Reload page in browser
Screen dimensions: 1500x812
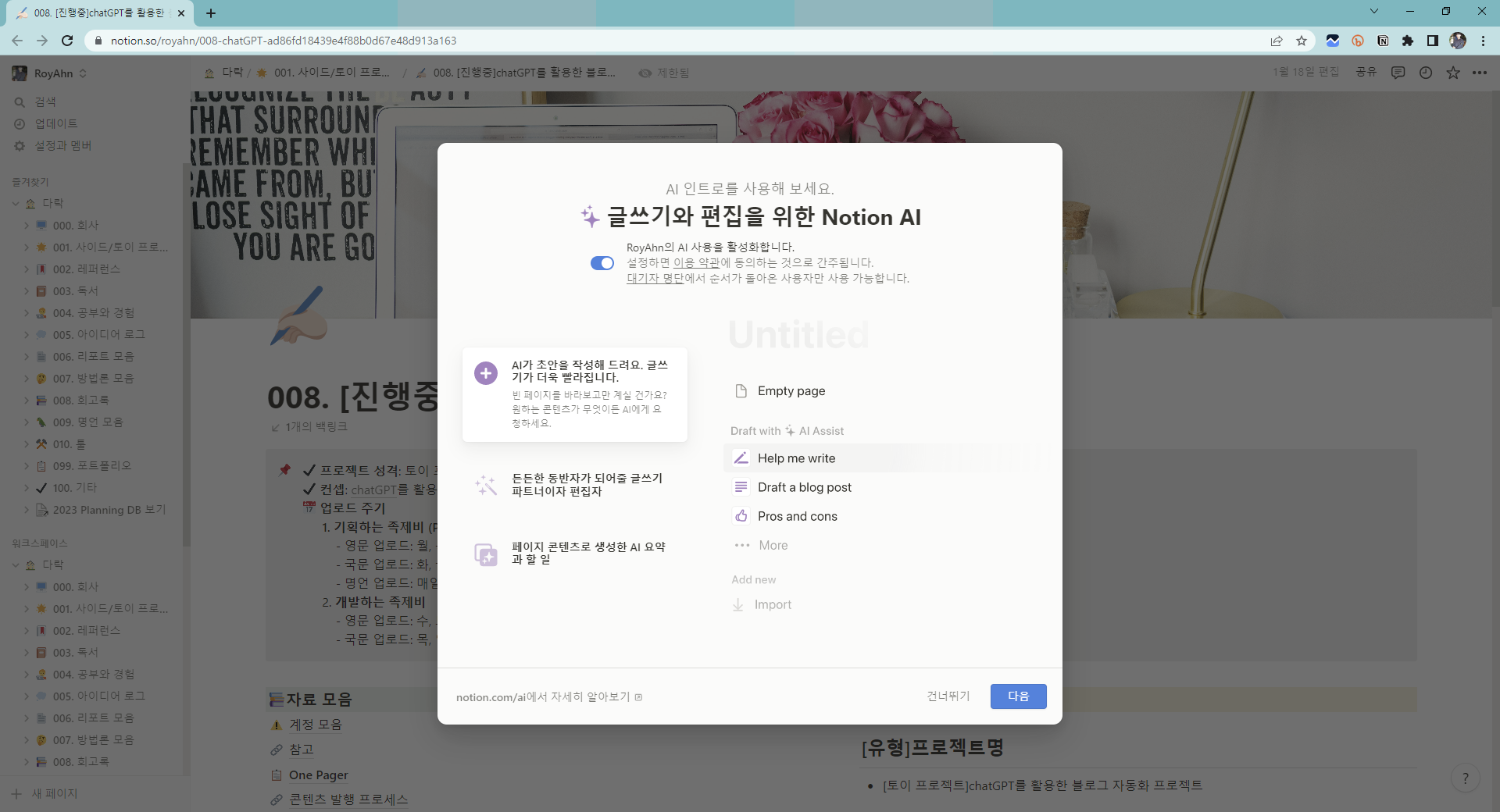pos(67,41)
